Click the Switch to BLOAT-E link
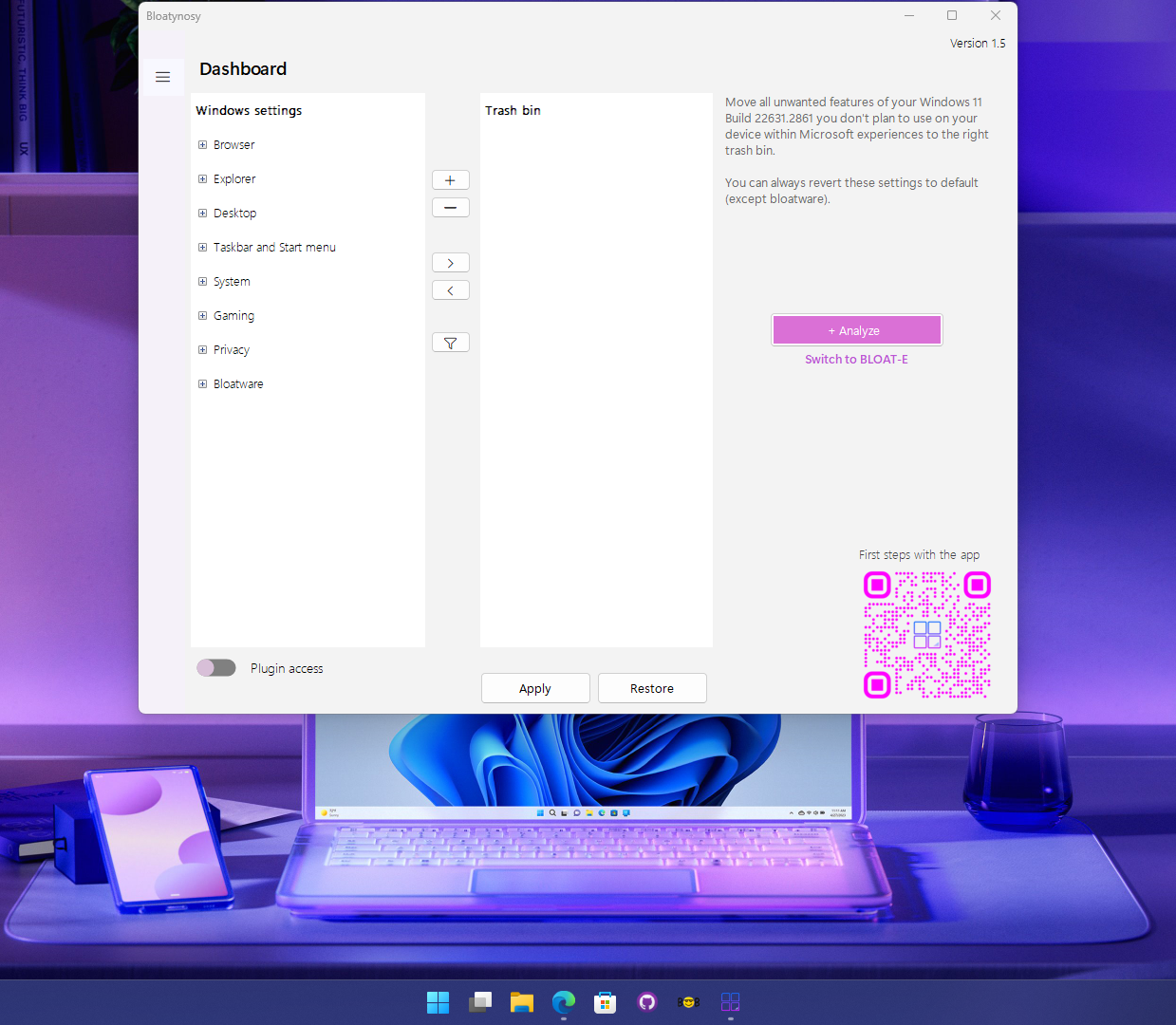 tap(856, 360)
